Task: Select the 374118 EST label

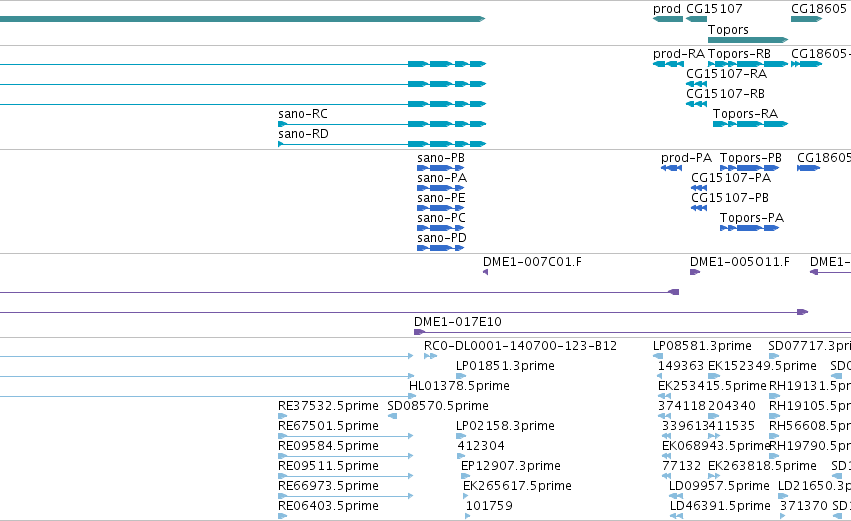Action: click(682, 406)
